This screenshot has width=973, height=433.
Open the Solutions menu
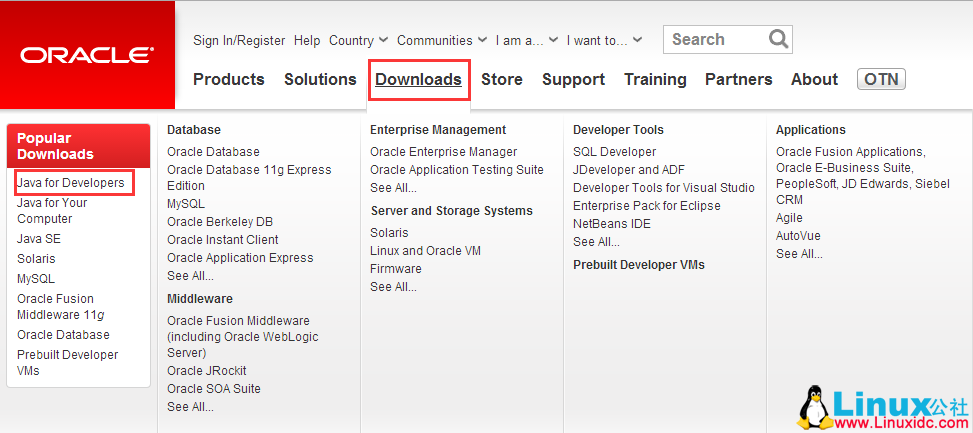click(x=320, y=79)
